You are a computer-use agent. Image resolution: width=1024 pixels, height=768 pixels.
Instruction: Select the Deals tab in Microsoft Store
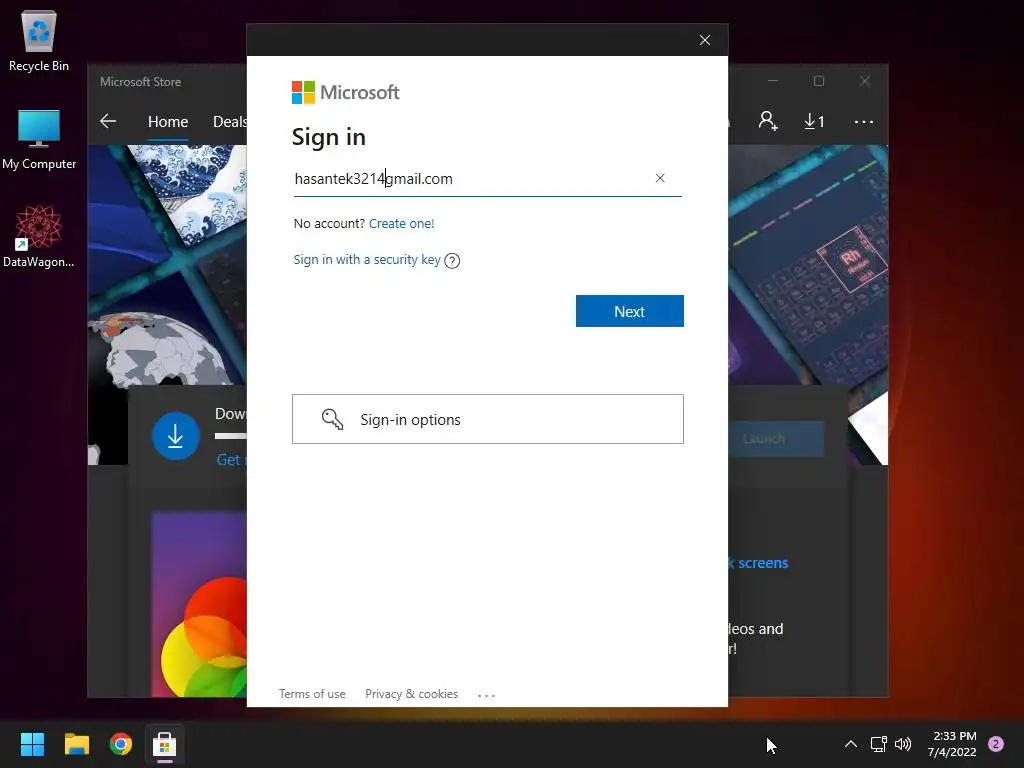pos(230,121)
